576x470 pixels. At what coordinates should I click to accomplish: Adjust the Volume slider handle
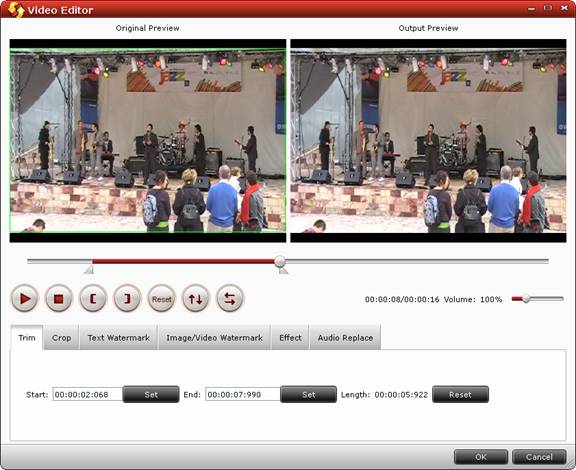(x=526, y=298)
